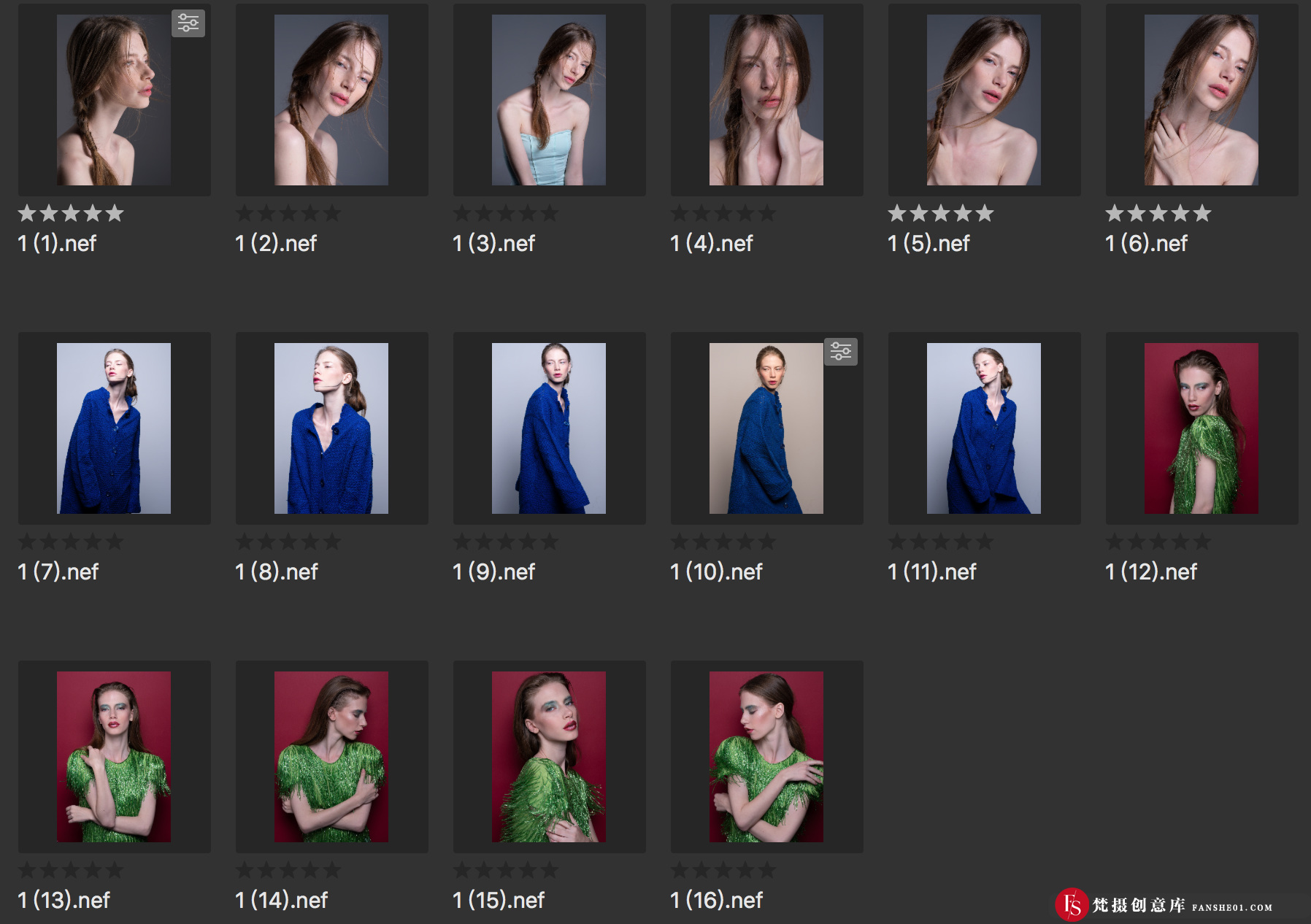Click filename label 1 (5).nef

(x=929, y=243)
